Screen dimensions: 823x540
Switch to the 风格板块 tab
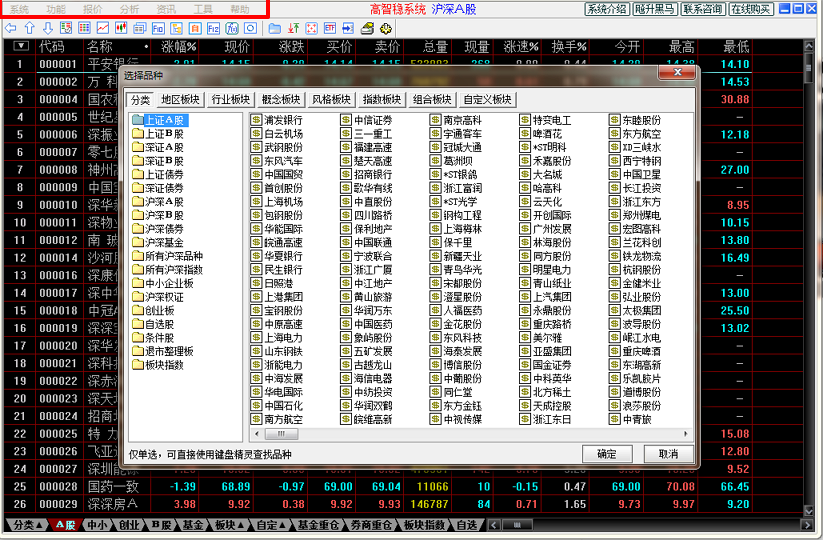coord(331,99)
